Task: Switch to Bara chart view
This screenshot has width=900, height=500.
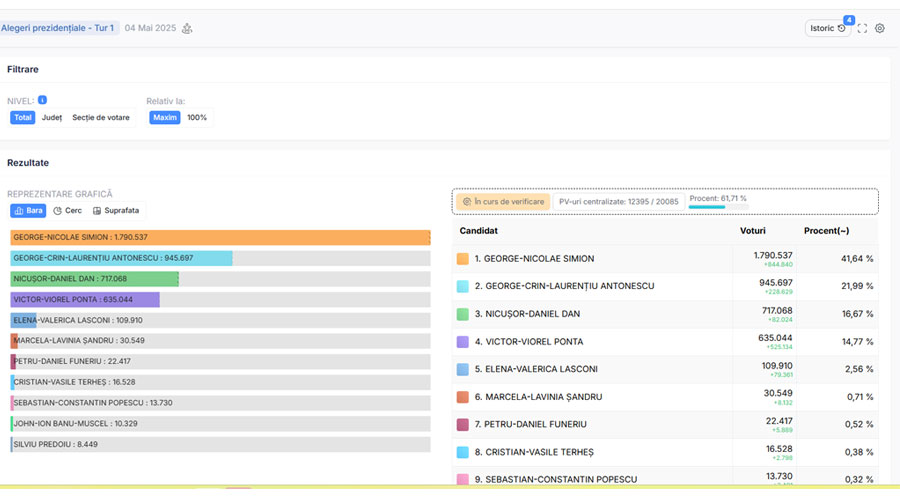Action: [x=29, y=211]
